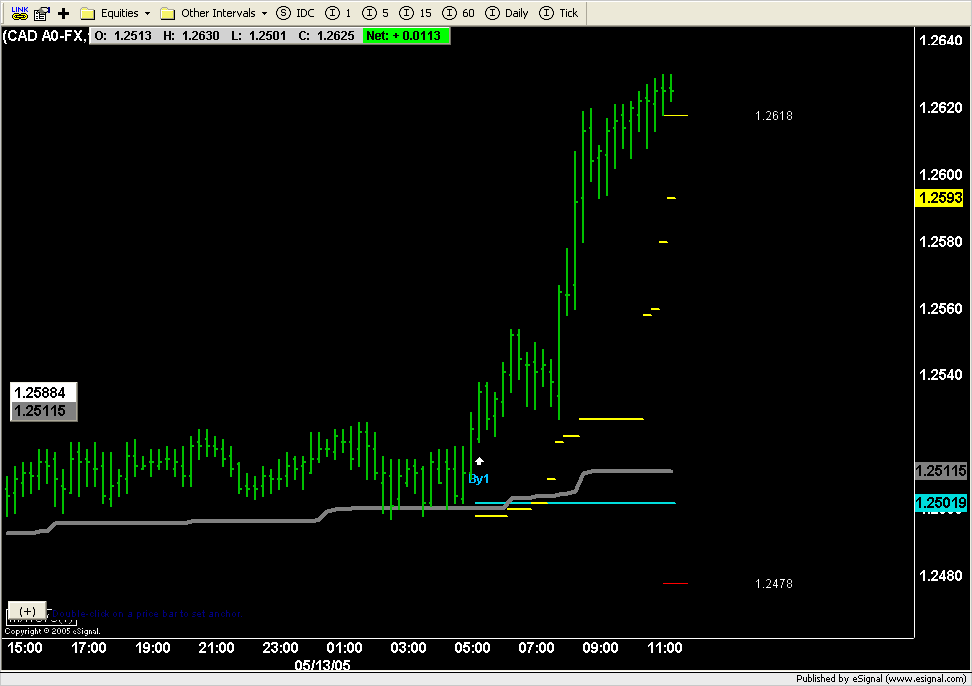Click the (+) button at chart bottom
Image resolution: width=972 pixels, height=686 pixels.
pos(27,610)
